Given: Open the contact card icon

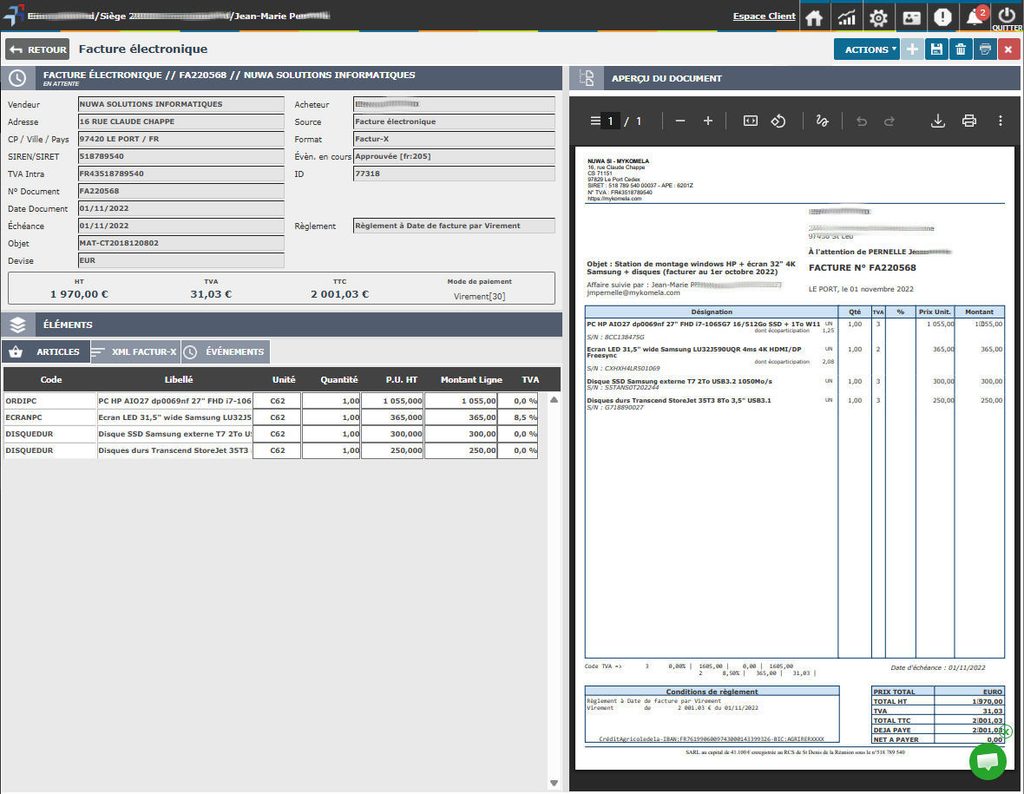Looking at the screenshot, I should [x=911, y=17].
